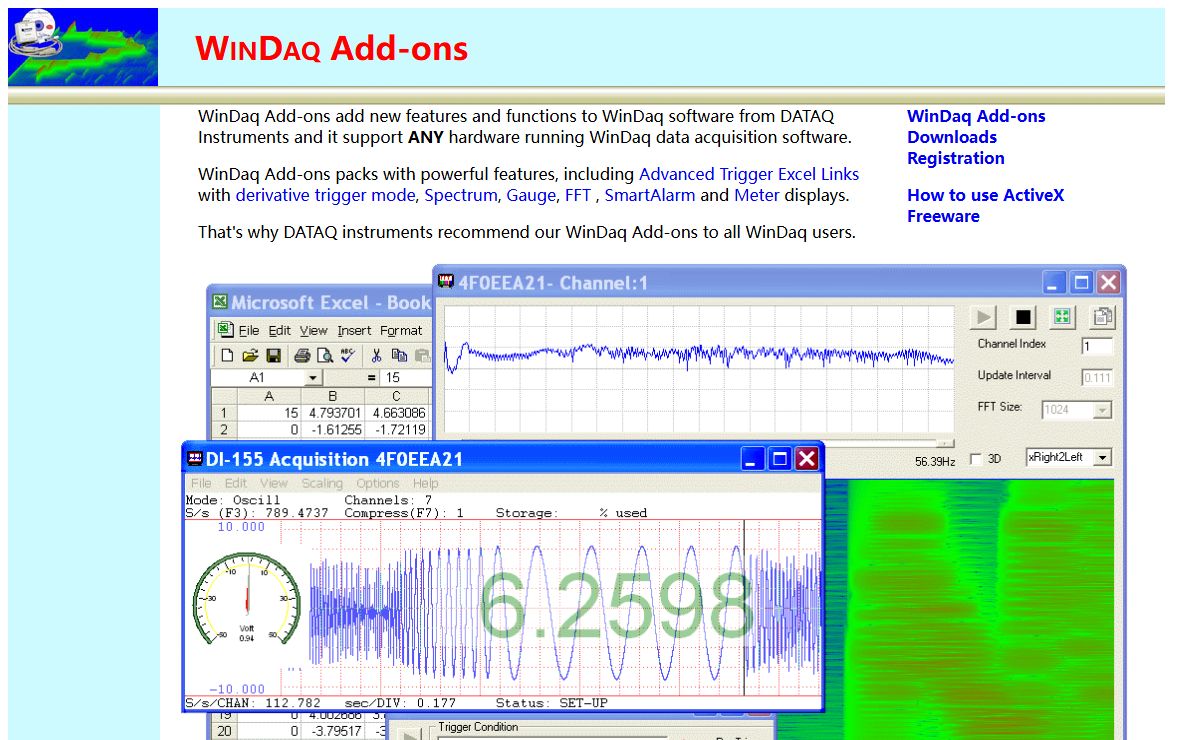Screen dimensions: 1200x740
Task: Click the play button in Channel:1 spectrum window
Action: (x=984, y=317)
